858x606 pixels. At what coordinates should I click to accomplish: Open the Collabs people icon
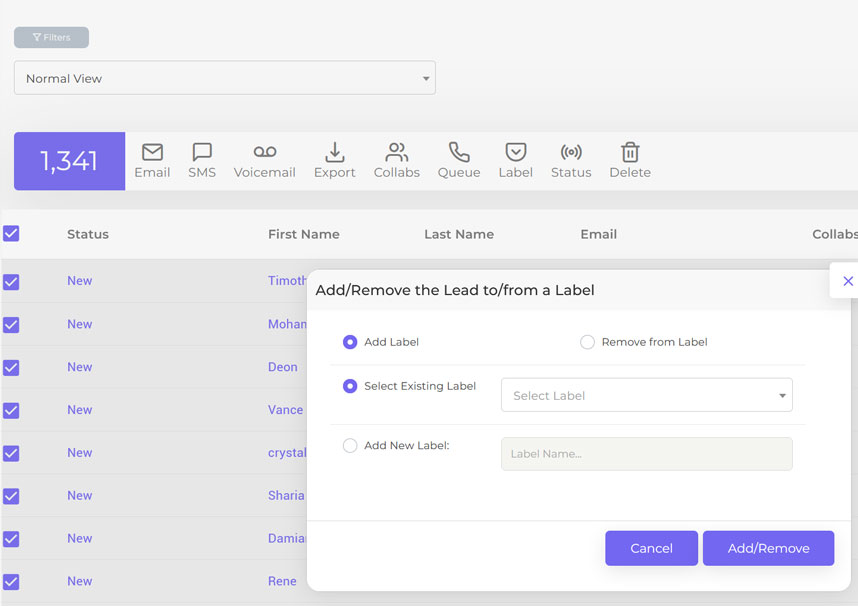(x=396, y=152)
